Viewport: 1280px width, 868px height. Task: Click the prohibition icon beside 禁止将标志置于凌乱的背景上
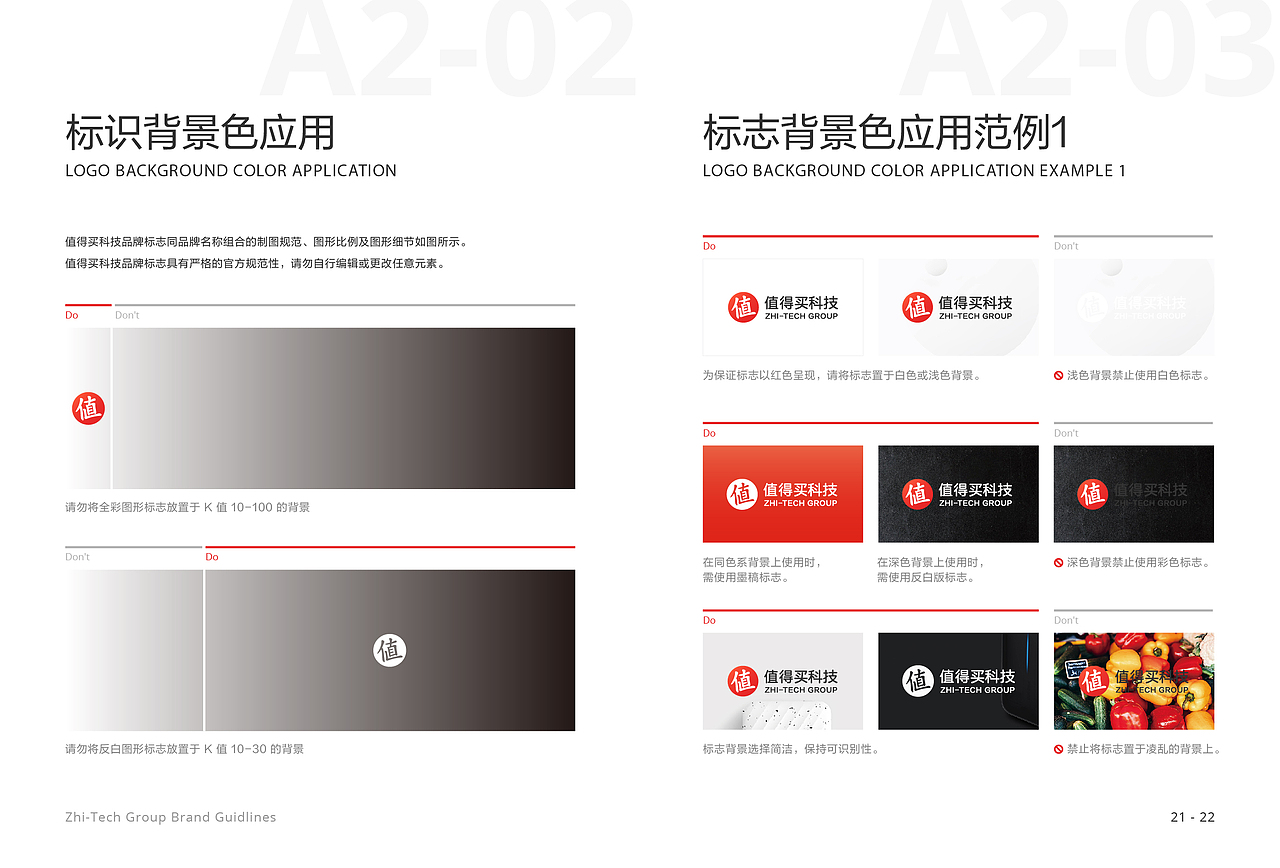[1059, 749]
